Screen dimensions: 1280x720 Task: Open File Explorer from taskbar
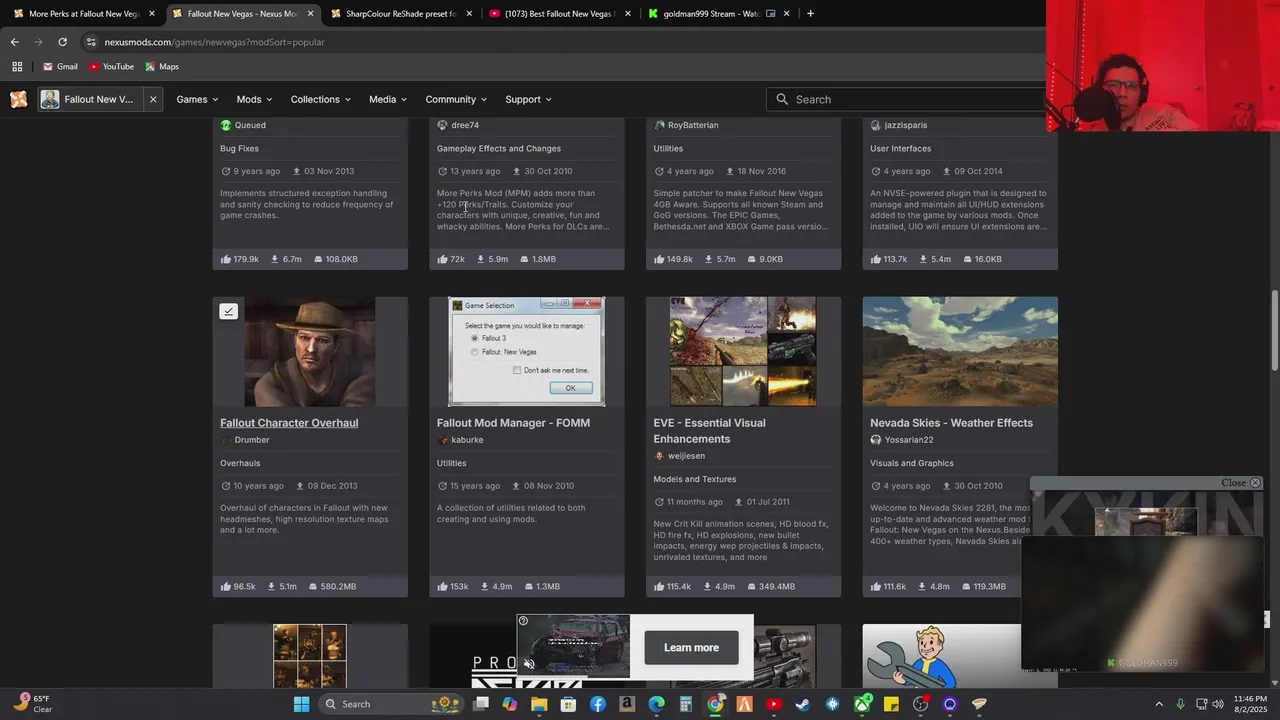pos(539,704)
